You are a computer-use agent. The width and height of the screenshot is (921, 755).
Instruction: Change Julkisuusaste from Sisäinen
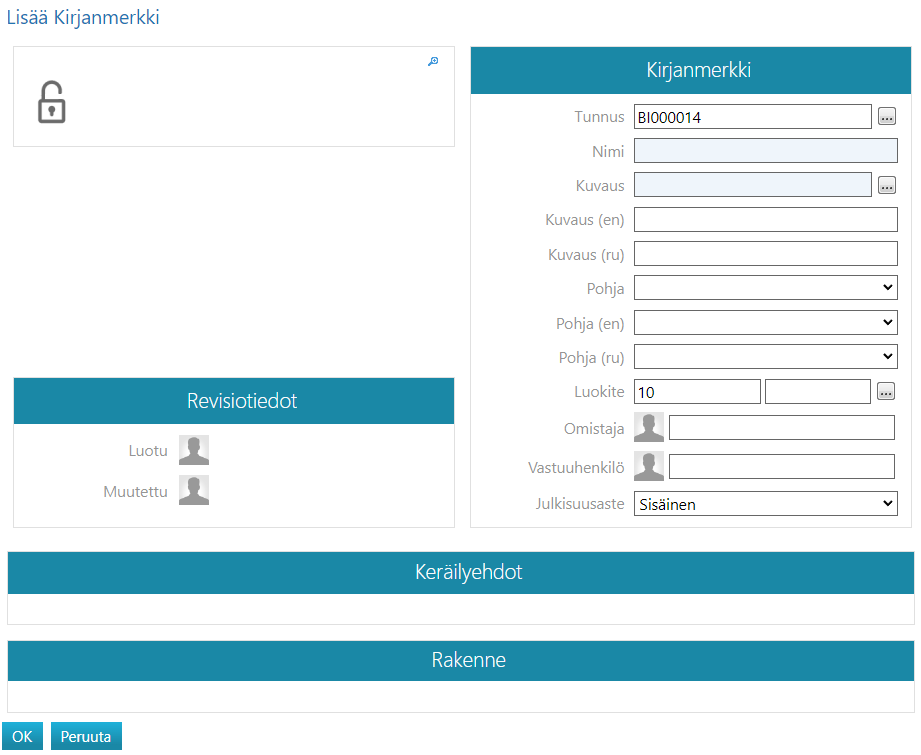click(x=765, y=504)
